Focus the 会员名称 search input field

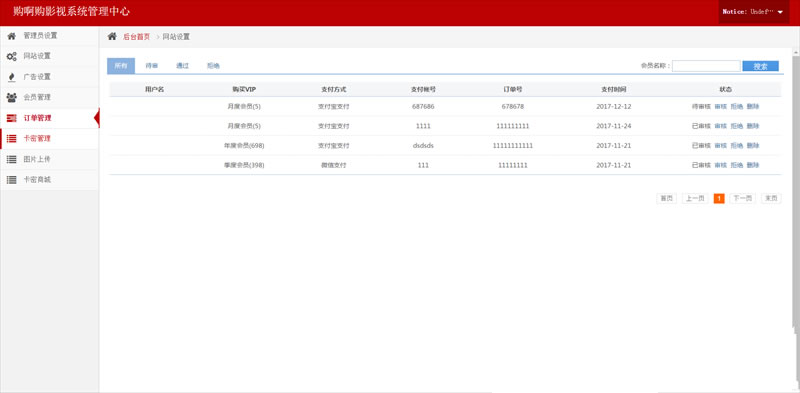click(706, 66)
